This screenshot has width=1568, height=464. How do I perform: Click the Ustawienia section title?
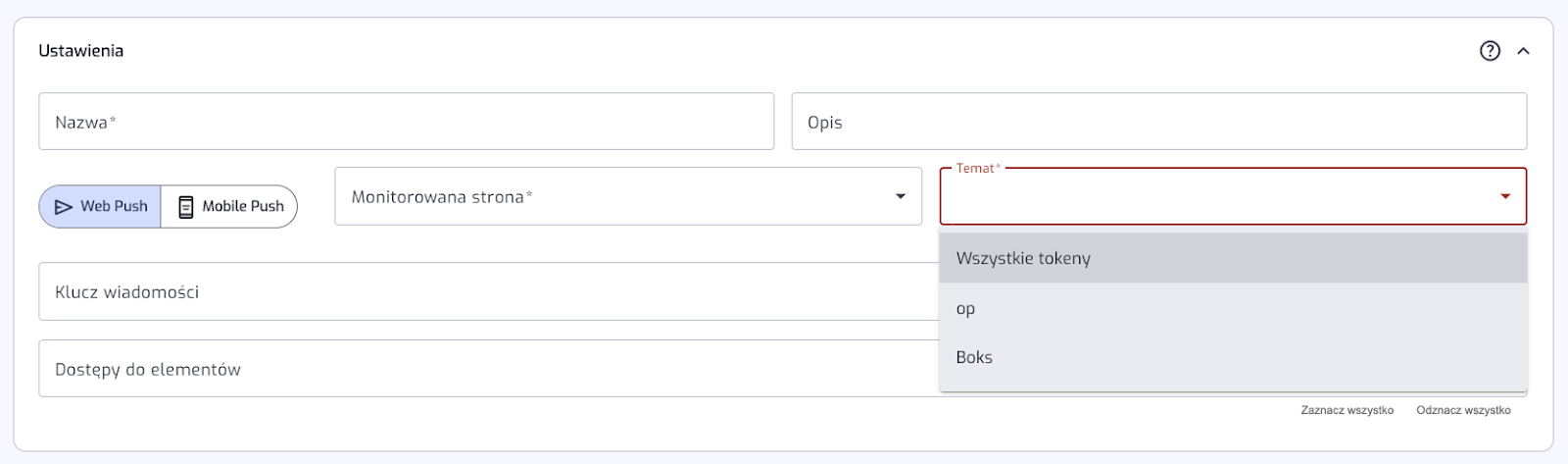click(81, 51)
